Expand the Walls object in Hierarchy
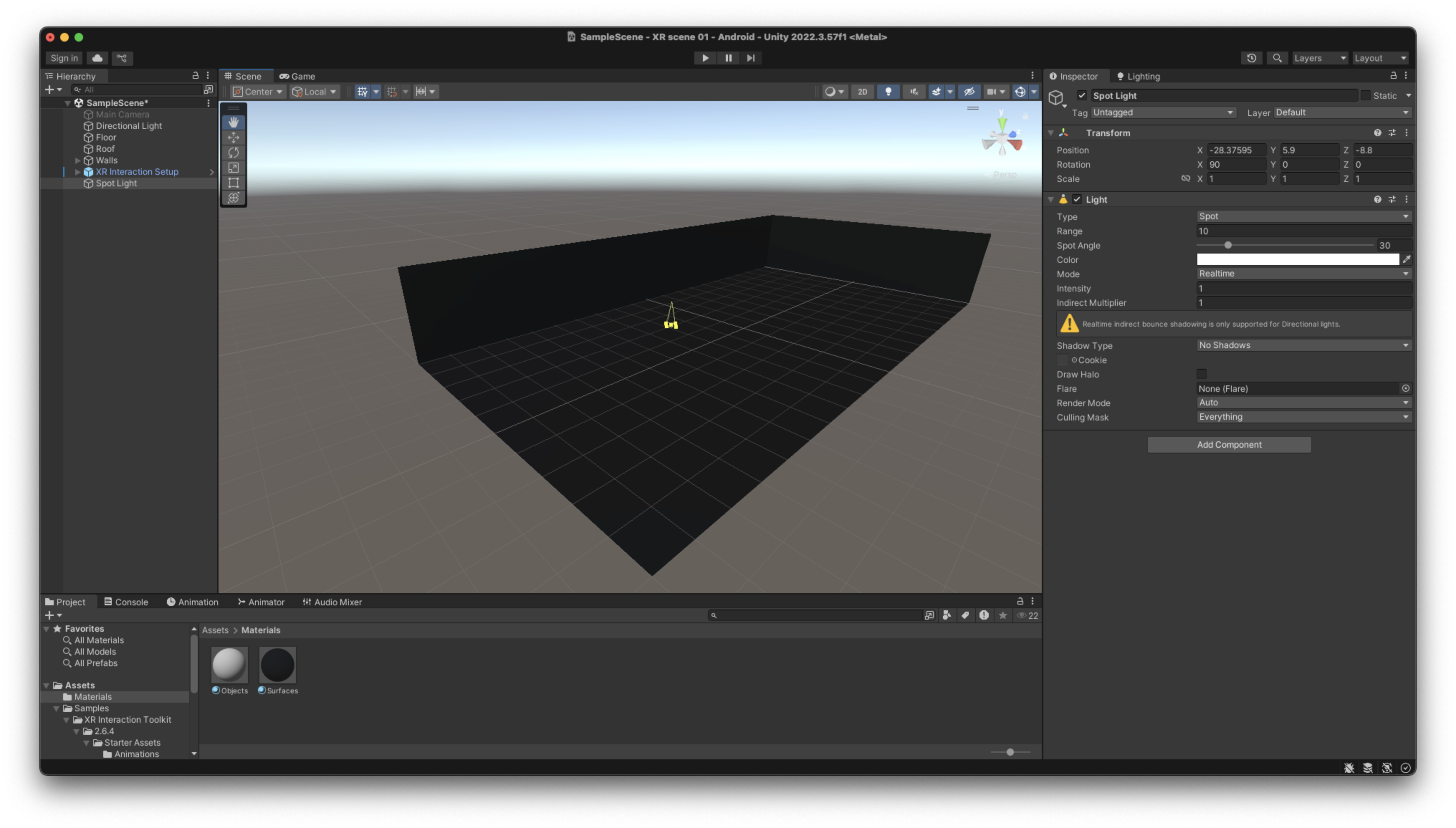The height and width of the screenshot is (828, 1456). click(78, 160)
